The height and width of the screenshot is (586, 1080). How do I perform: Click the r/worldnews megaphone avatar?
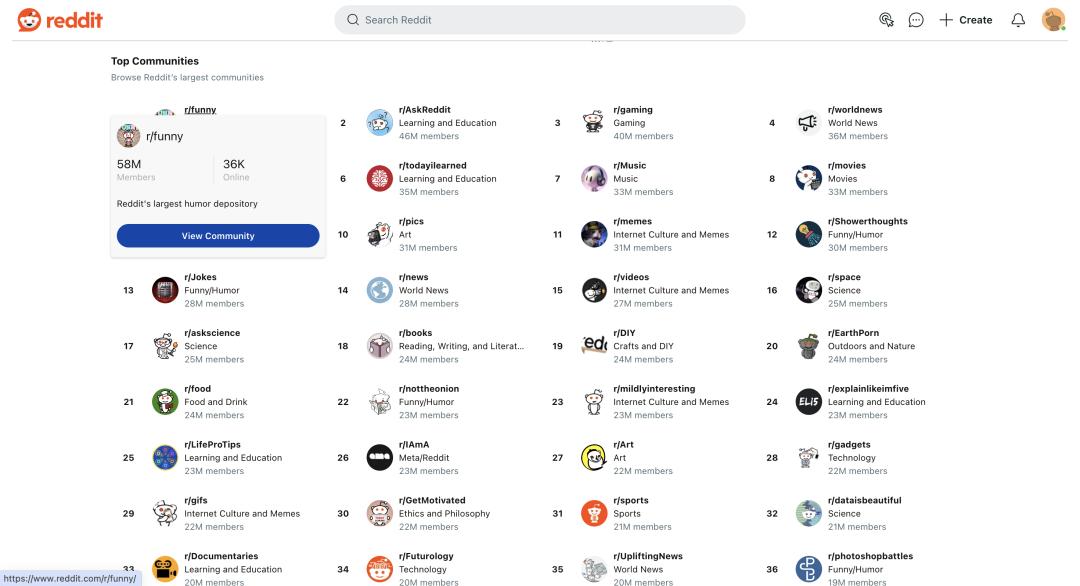[x=808, y=123]
